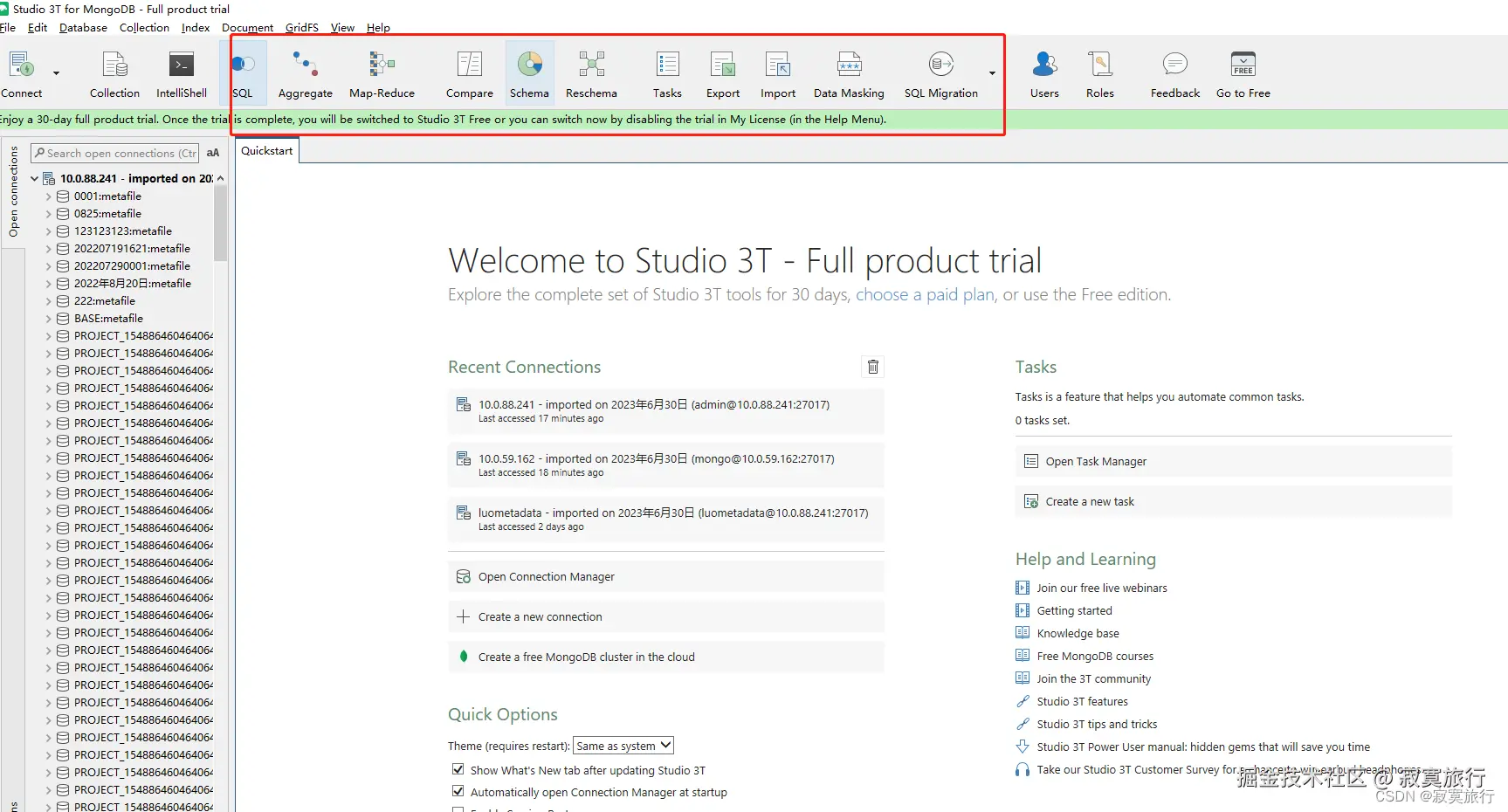The width and height of the screenshot is (1508, 812).
Task: Open Tasks from the toolbar
Action: pyautogui.click(x=667, y=73)
